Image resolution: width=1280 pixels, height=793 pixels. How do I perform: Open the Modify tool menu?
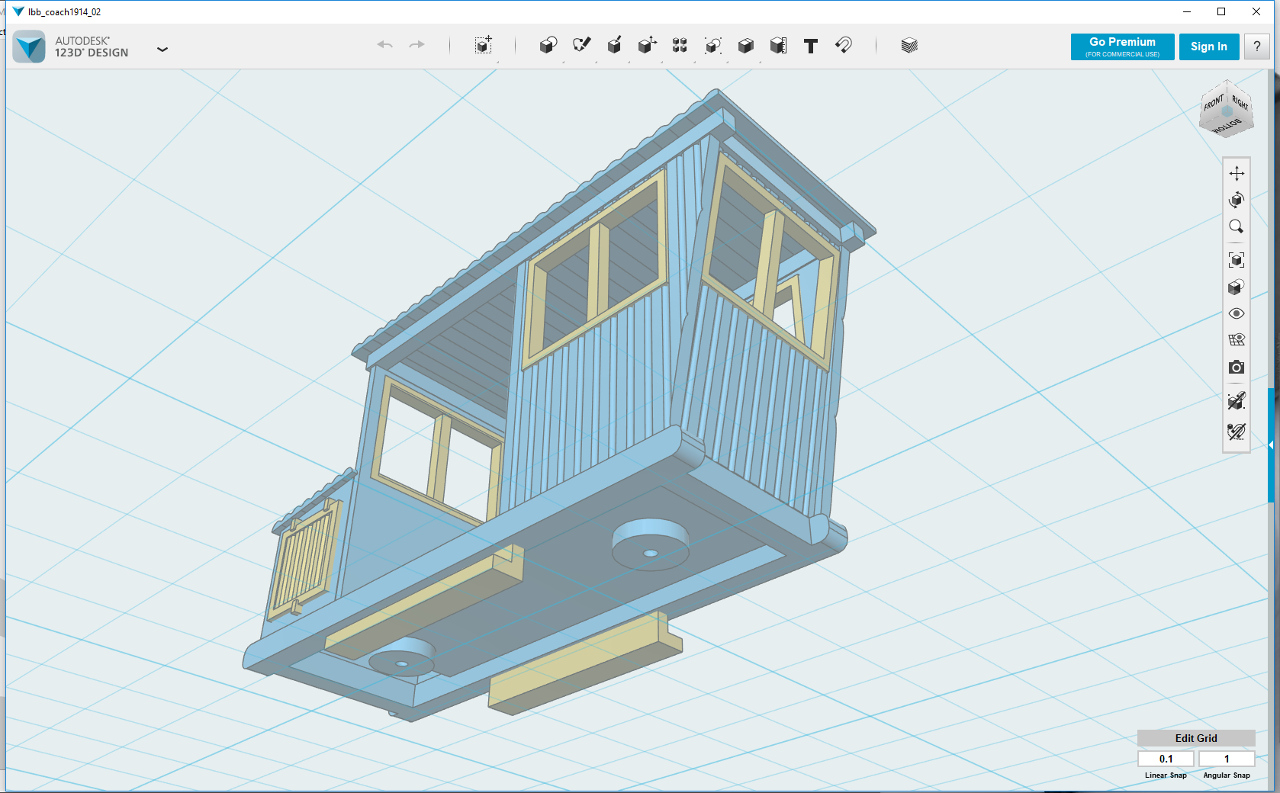[x=647, y=45]
